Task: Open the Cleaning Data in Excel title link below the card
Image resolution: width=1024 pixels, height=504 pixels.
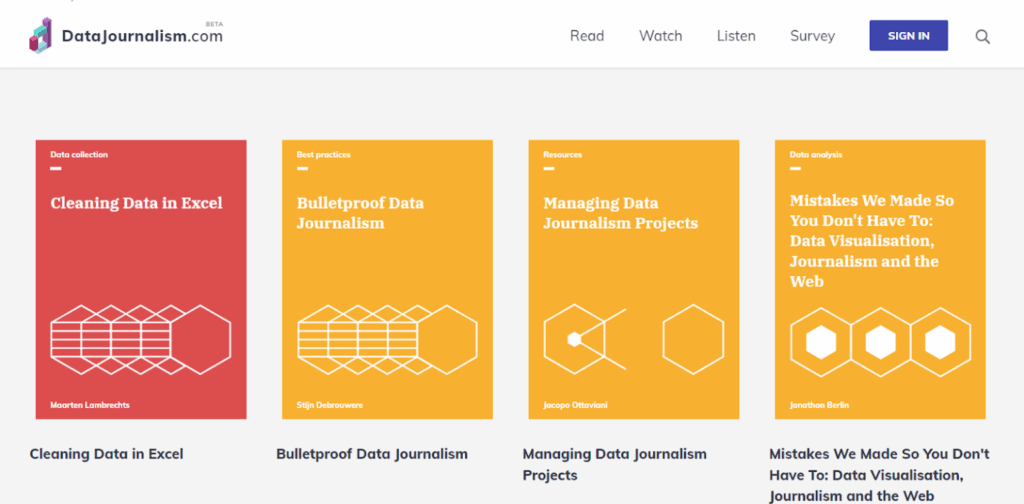Action: (107, 454)
